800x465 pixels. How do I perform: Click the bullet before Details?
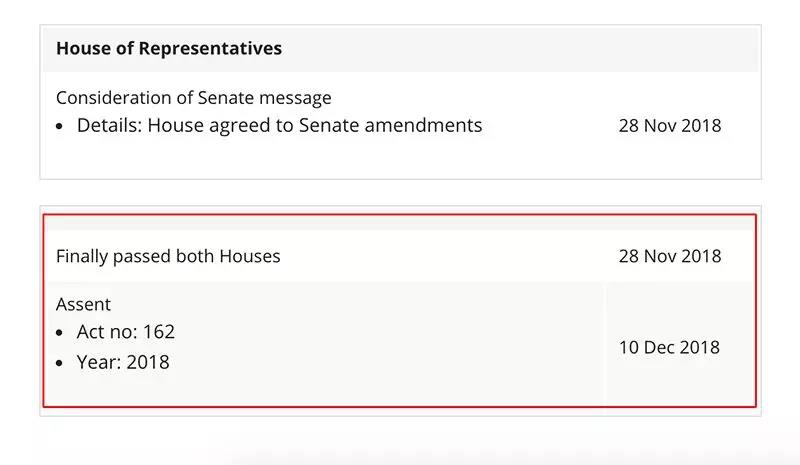[60, 126]
